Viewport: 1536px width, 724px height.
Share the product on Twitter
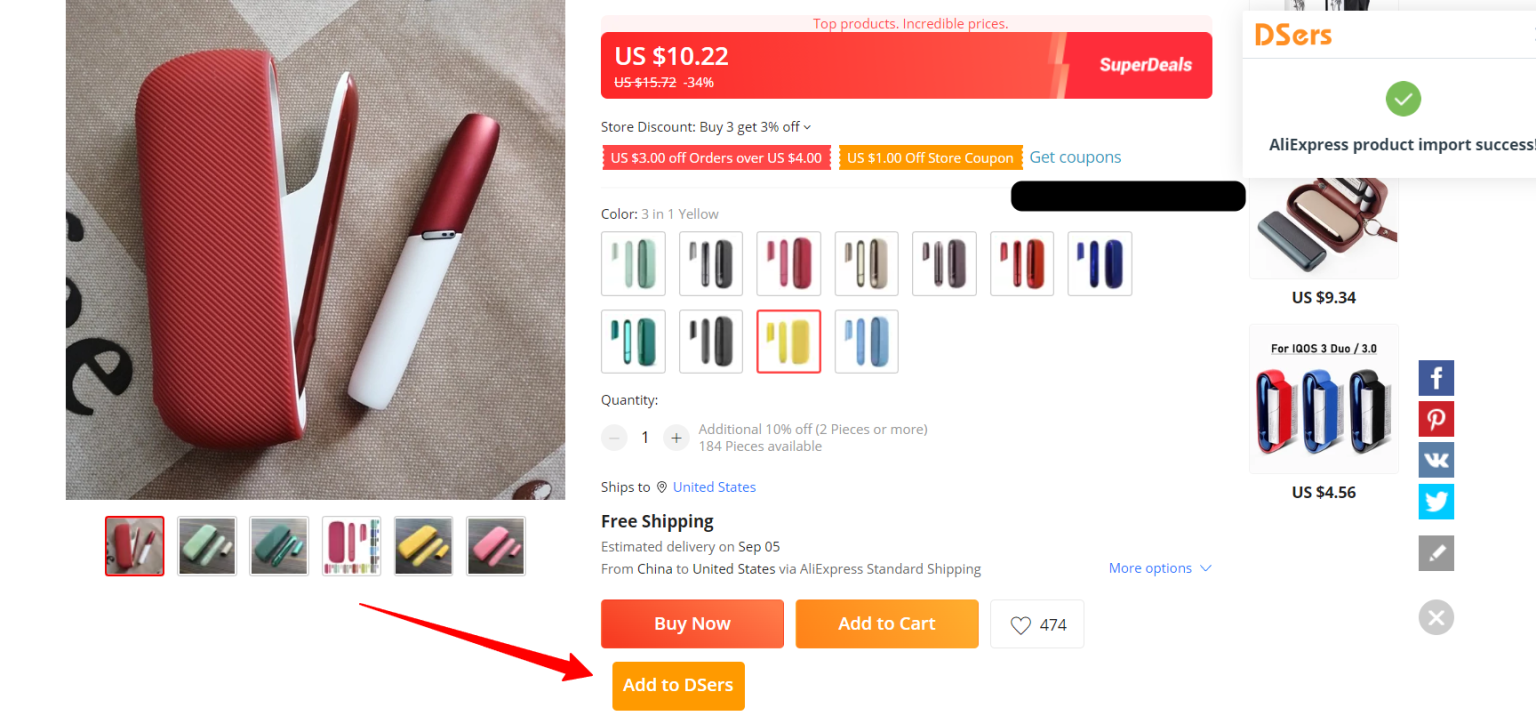point(1436,501)
